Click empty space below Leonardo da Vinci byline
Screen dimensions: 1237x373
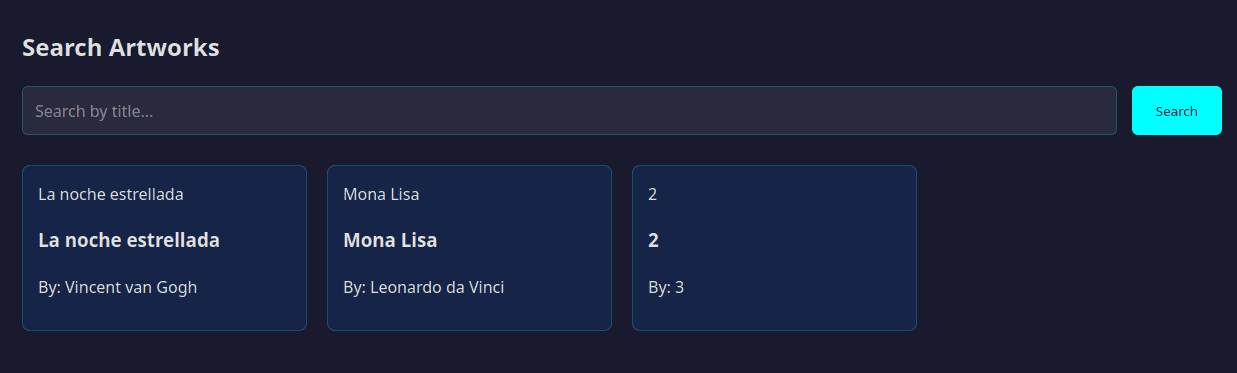[x=469, y=314]
